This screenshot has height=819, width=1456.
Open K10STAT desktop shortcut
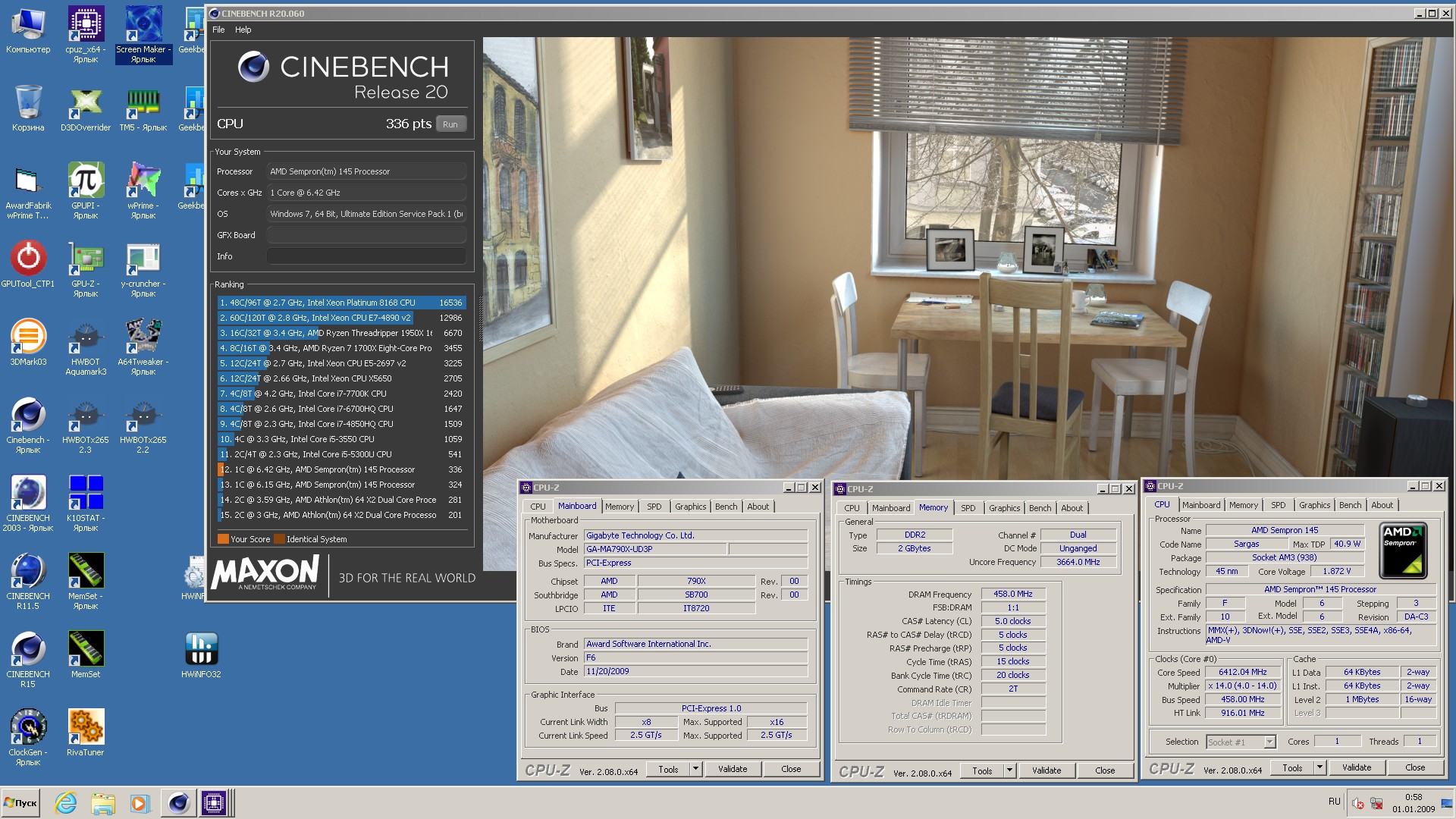pos(86,504)
